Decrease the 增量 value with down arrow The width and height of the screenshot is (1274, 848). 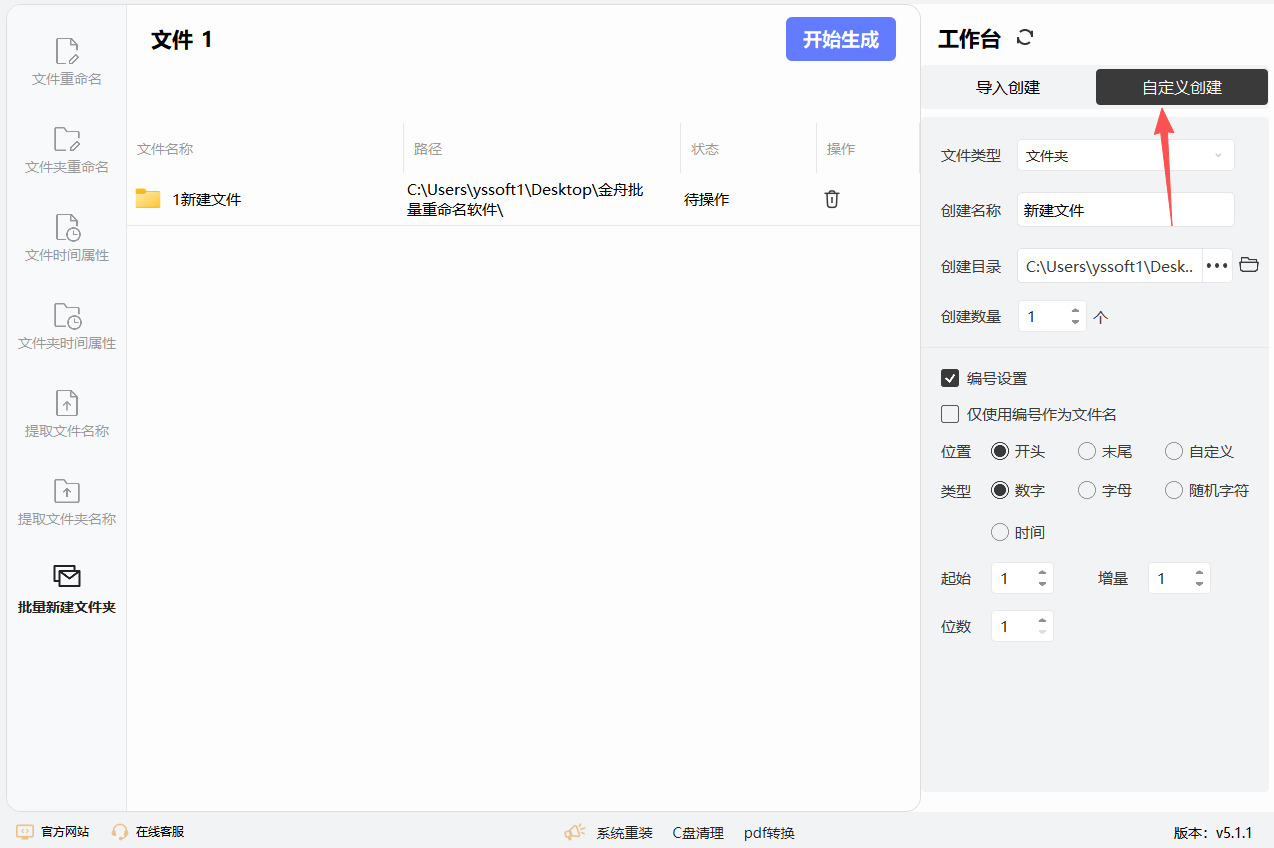click(1199, 584)
